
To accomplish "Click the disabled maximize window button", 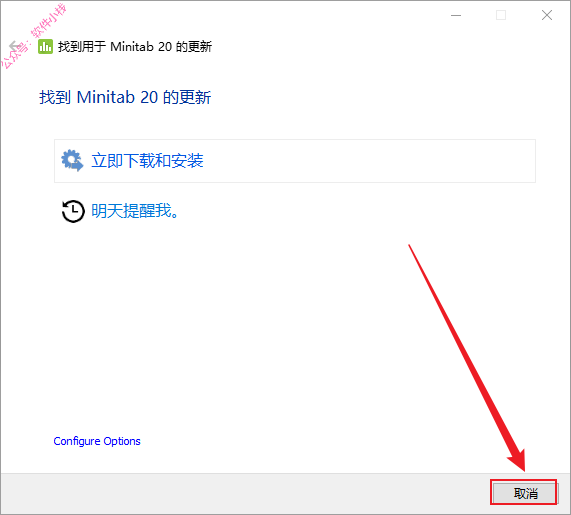I will (501, 15).
